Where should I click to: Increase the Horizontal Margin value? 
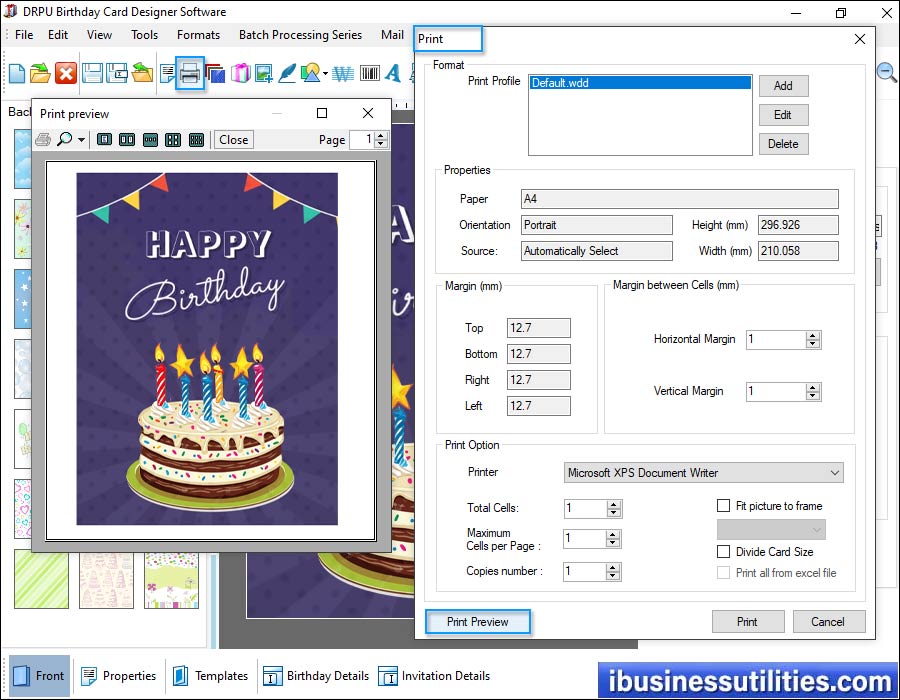(813, 335)
